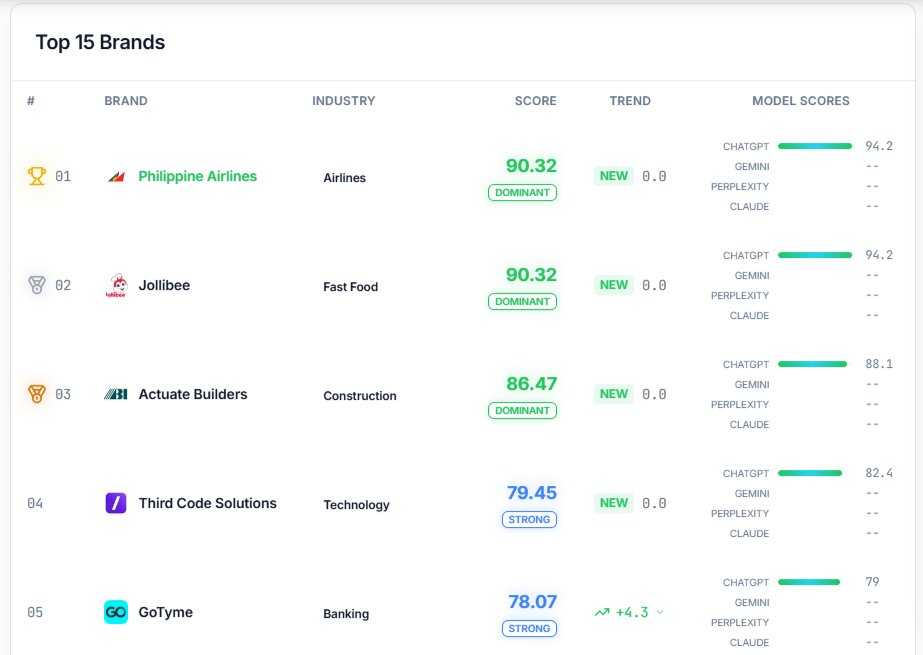The image size is (923, 655).
Task: Click the MODEL SCORES column header
Action: pos(801,101)
